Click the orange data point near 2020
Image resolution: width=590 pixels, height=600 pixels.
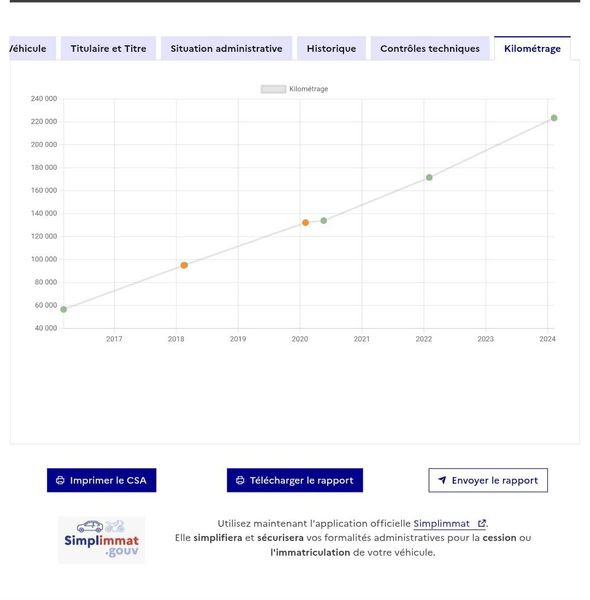(305, 223)
